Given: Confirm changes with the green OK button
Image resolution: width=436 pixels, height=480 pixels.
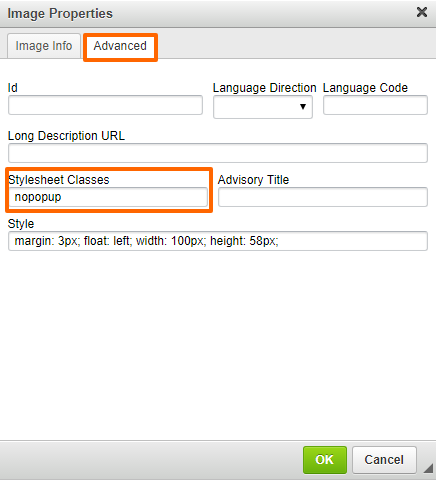Looking at the screenshot, I should click(x=325, y=460).
